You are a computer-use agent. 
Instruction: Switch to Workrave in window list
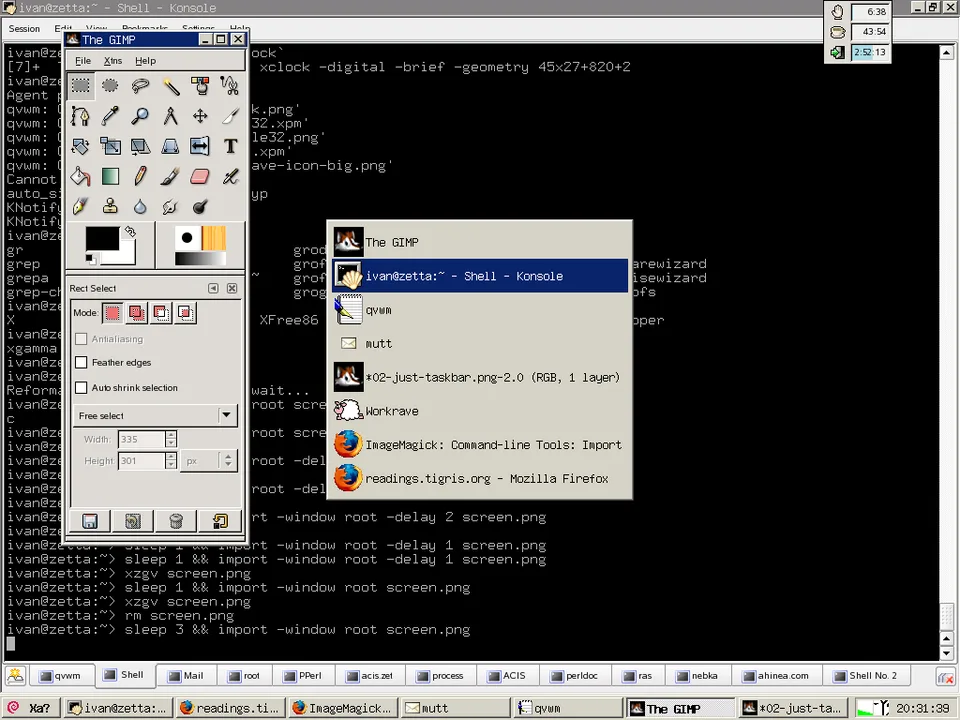point(479,411)
